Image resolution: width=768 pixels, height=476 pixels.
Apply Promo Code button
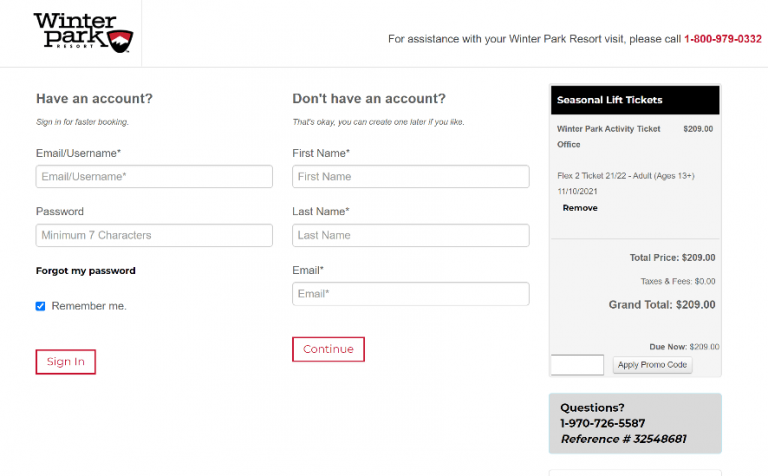click(652, 365)
